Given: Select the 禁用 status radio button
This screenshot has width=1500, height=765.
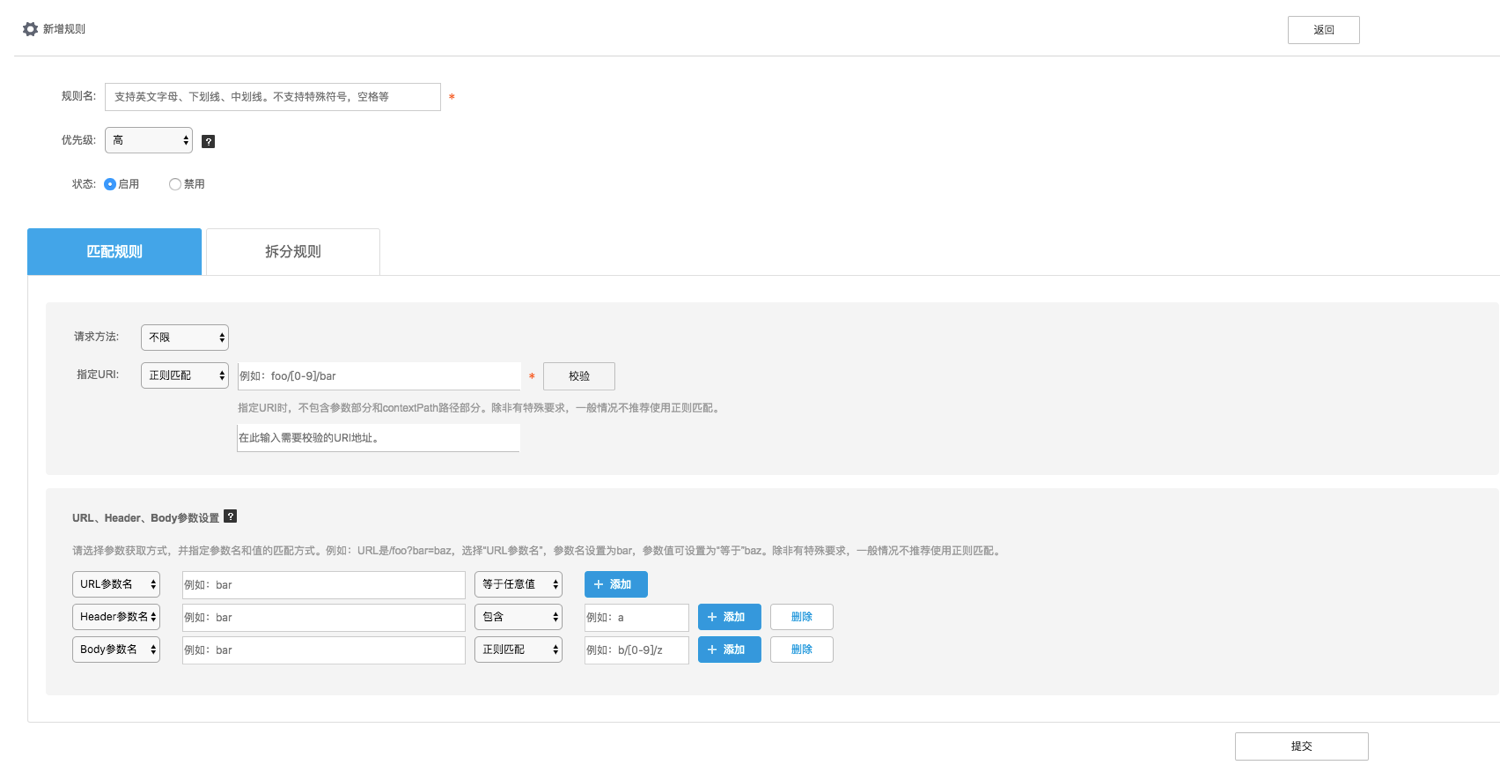Looking at the screenshot, I should point(175,184).
